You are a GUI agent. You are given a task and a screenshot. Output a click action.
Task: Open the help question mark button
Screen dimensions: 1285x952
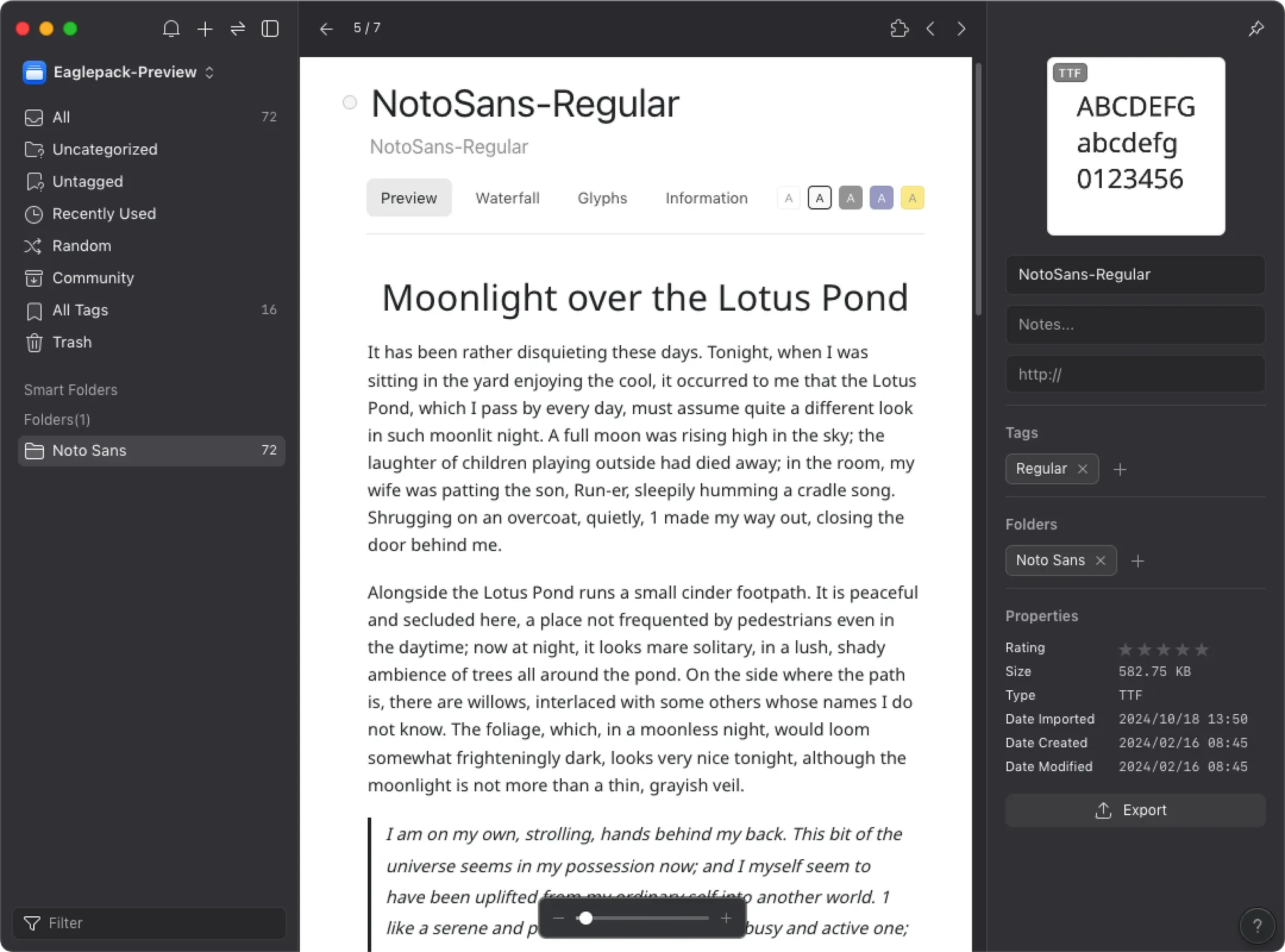click(1257, 925)
